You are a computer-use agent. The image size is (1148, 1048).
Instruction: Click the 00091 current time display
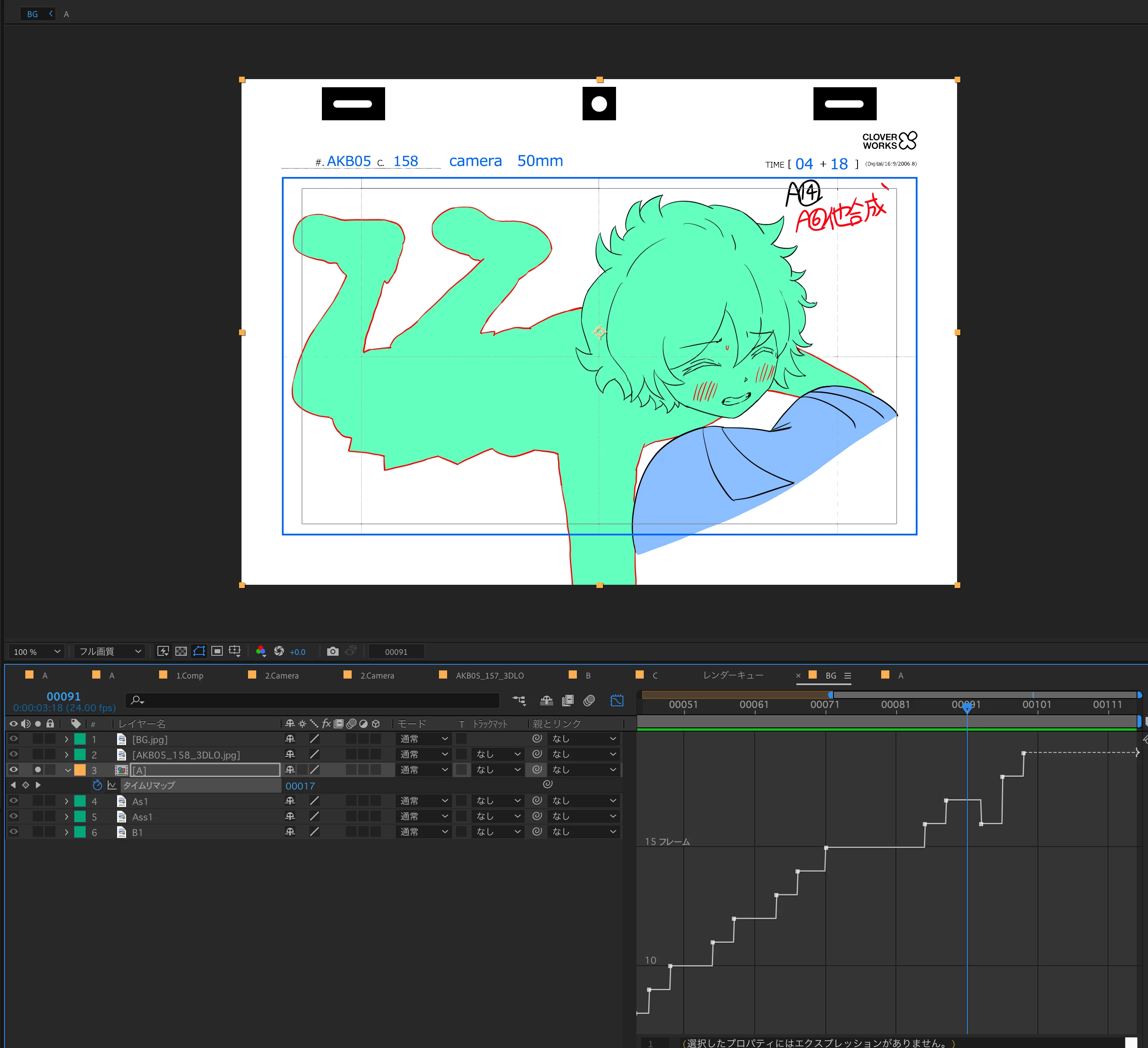tap(63, 696)
